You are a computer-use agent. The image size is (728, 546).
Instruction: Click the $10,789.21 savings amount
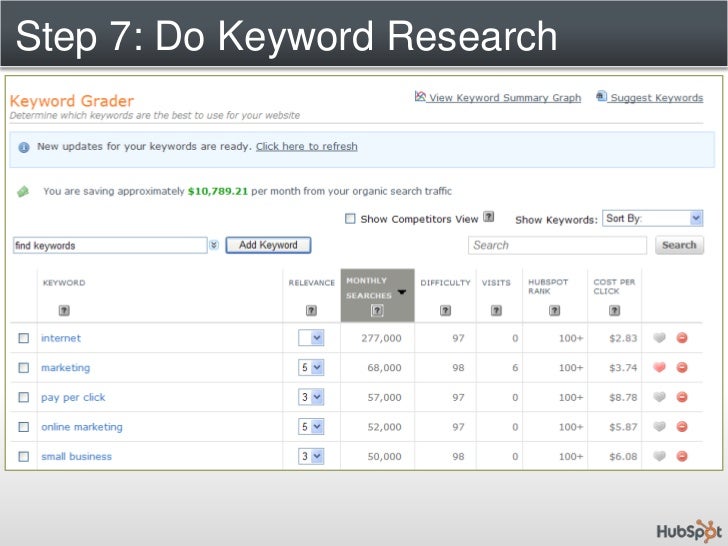click(x=218, y=191)
